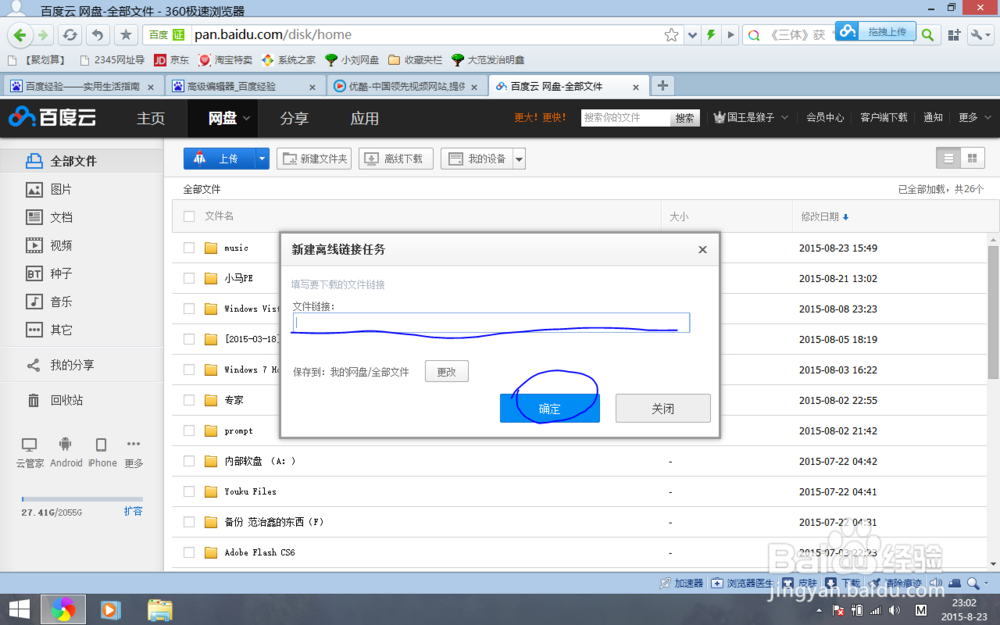Go to 应用 in navigation bar
Image resolution: width=1000 pixels, height=625 pixels.
click(364, 118)
